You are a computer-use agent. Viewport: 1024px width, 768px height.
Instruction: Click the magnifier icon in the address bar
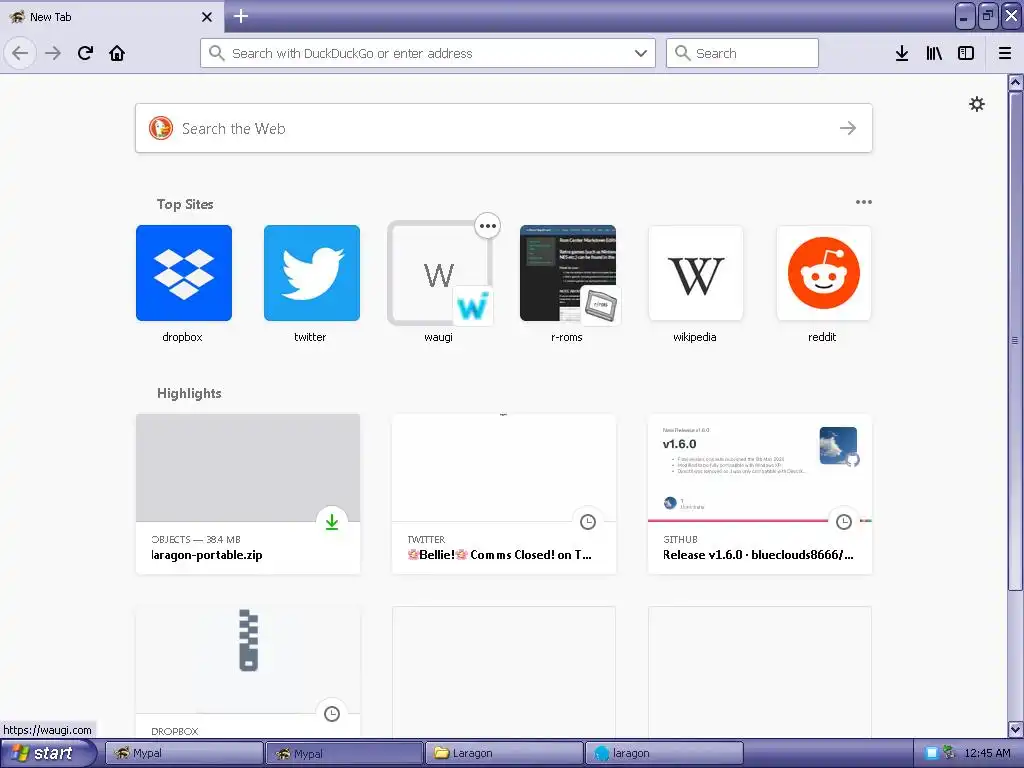click(216, 53)
